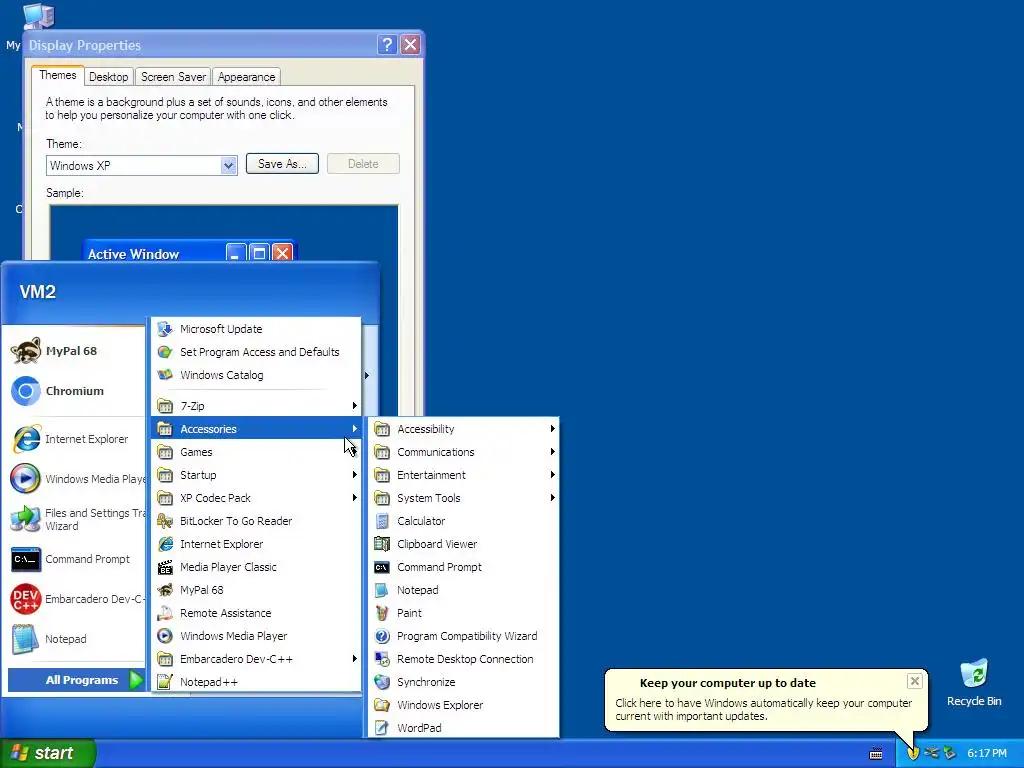Open Internet Explorer from All Programs list

pyautogui.click(x=256, y=544)
